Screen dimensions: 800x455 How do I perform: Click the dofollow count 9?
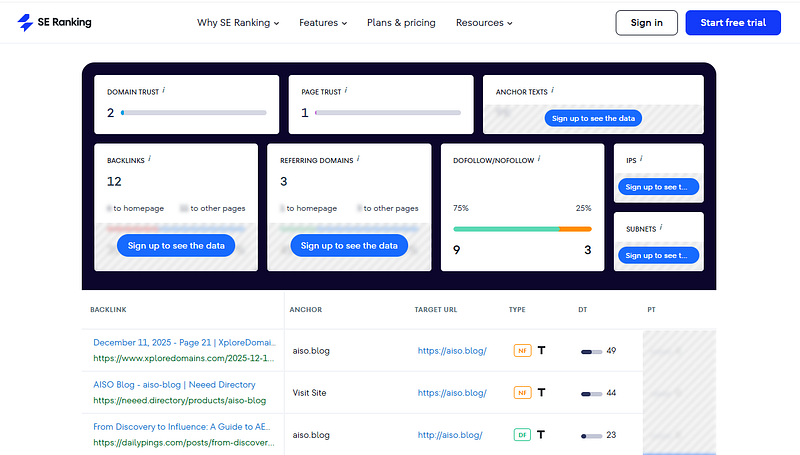pos(457,250)
